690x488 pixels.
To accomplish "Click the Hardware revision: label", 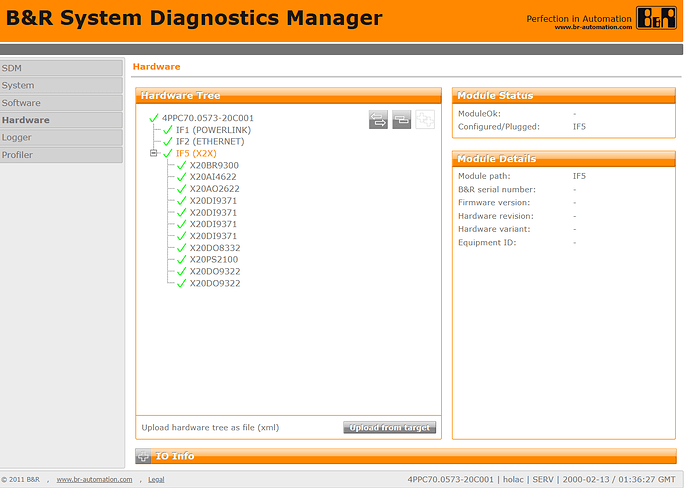I will click(495, 216).
